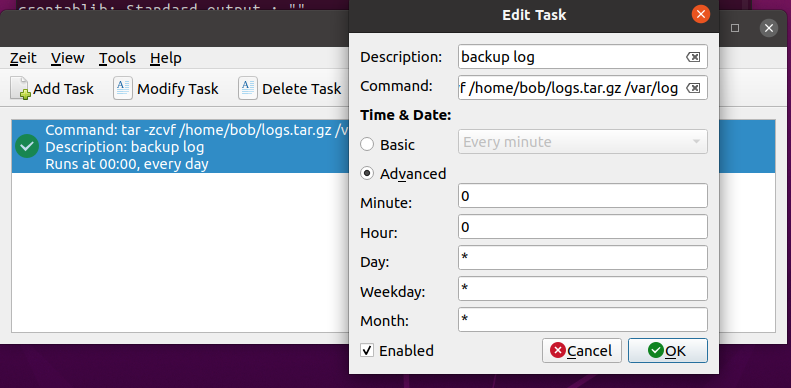
Task: Click the Cancel button
Action: coord(582,350)
